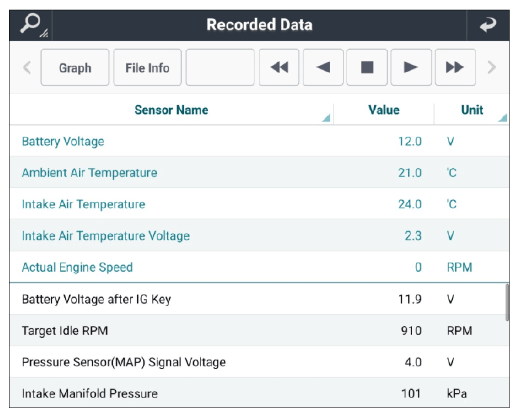Click the Value column header

coord(384,110)
